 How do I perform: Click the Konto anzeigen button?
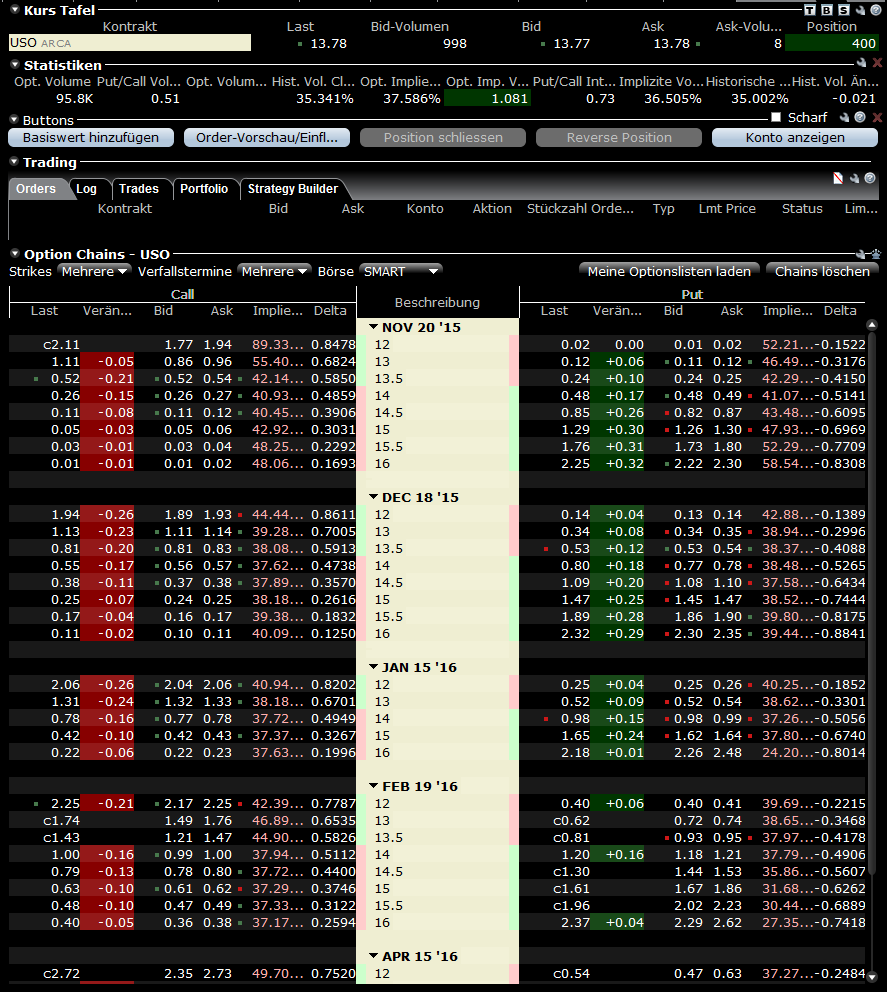[x=795, y=138]
